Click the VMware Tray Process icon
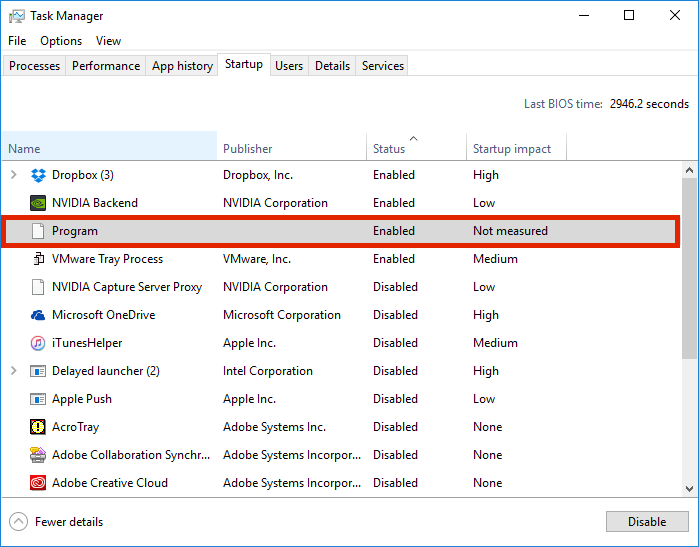This screenshot has width=699, height=547. pyautogui.click(x=38, y=259)
